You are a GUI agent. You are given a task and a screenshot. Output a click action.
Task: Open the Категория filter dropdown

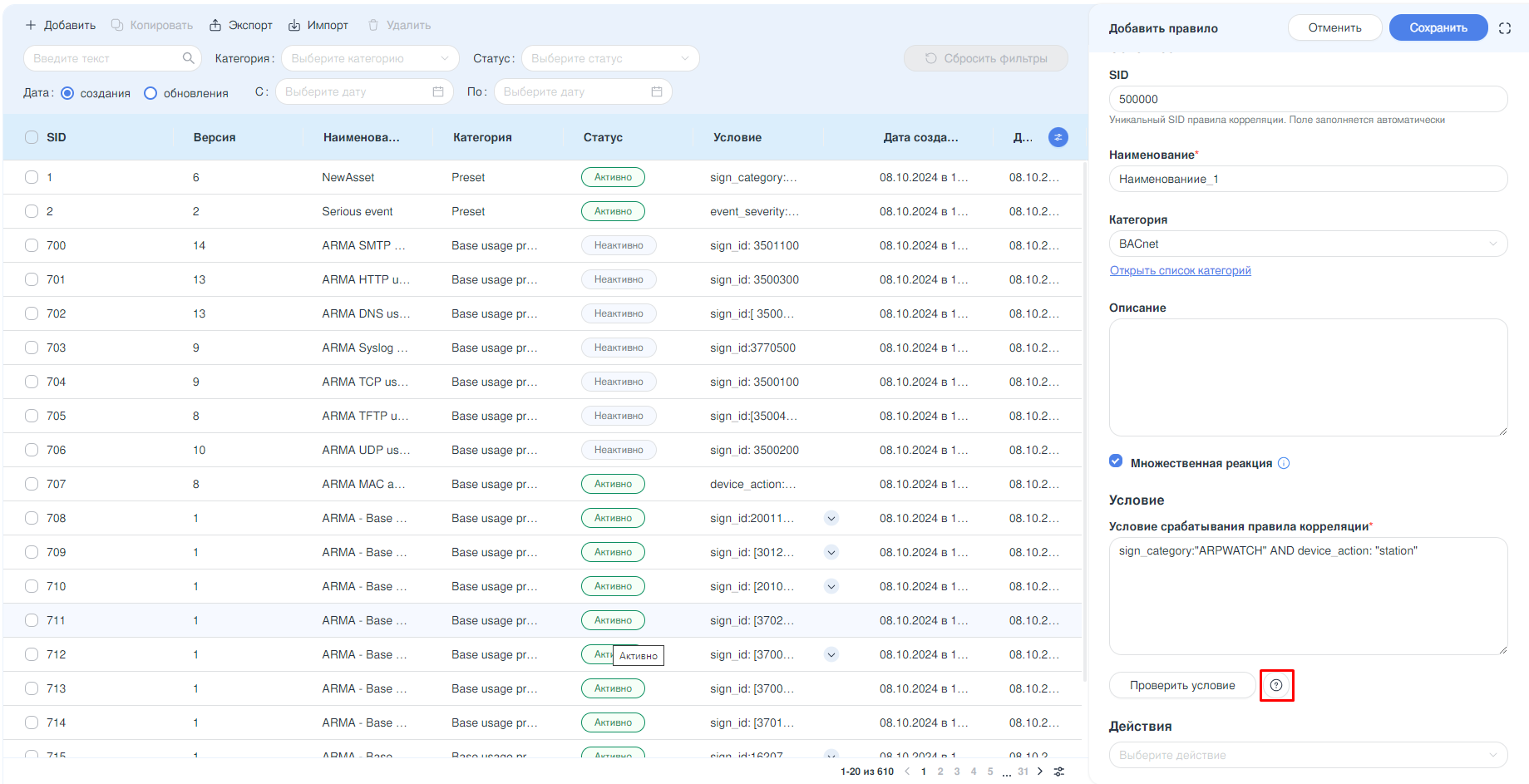369,58
